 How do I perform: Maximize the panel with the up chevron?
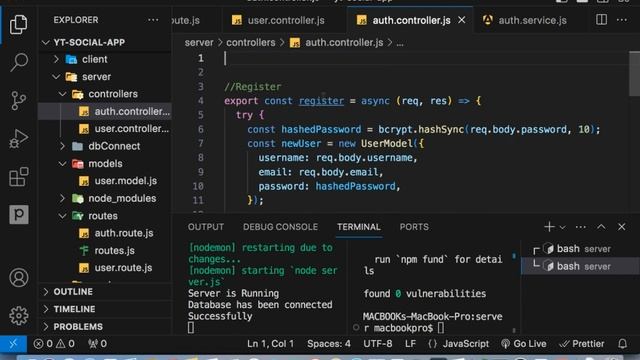click(x=601, y=227)
